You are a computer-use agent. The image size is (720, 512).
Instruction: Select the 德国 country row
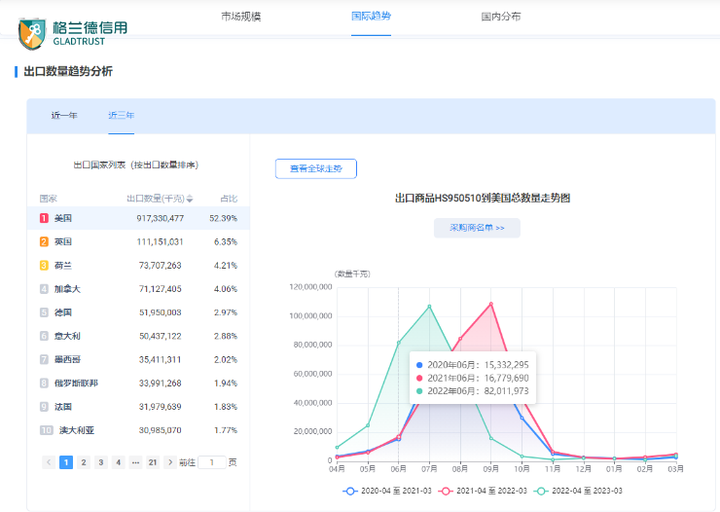tap(138, 312)
